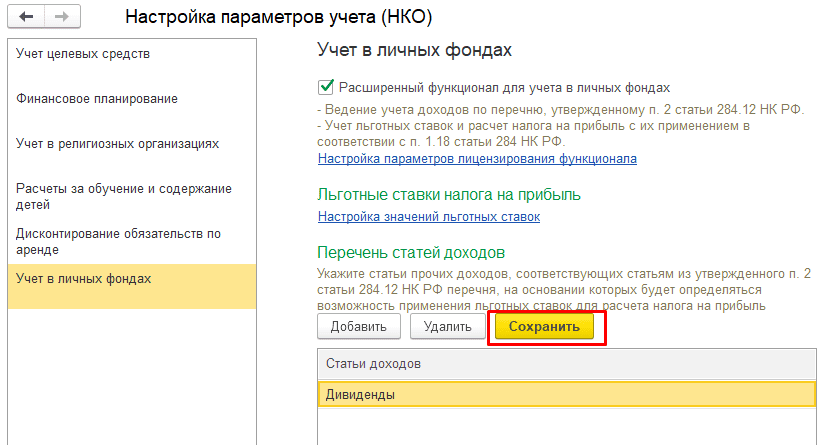This screenshot has height=445, width=826.
Task: Open Настройка параметров лицензирования функционала link
Action: pyautogui.click(x=477, y=159)
